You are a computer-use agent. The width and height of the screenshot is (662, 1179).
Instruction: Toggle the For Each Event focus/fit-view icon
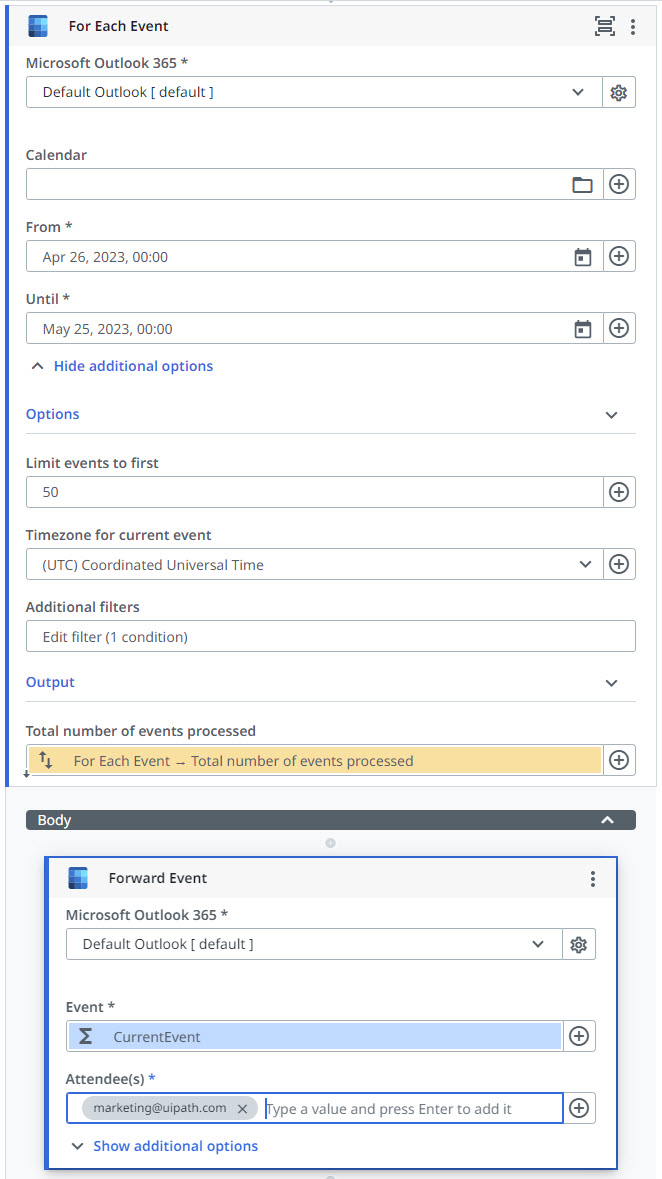point(604,26)
